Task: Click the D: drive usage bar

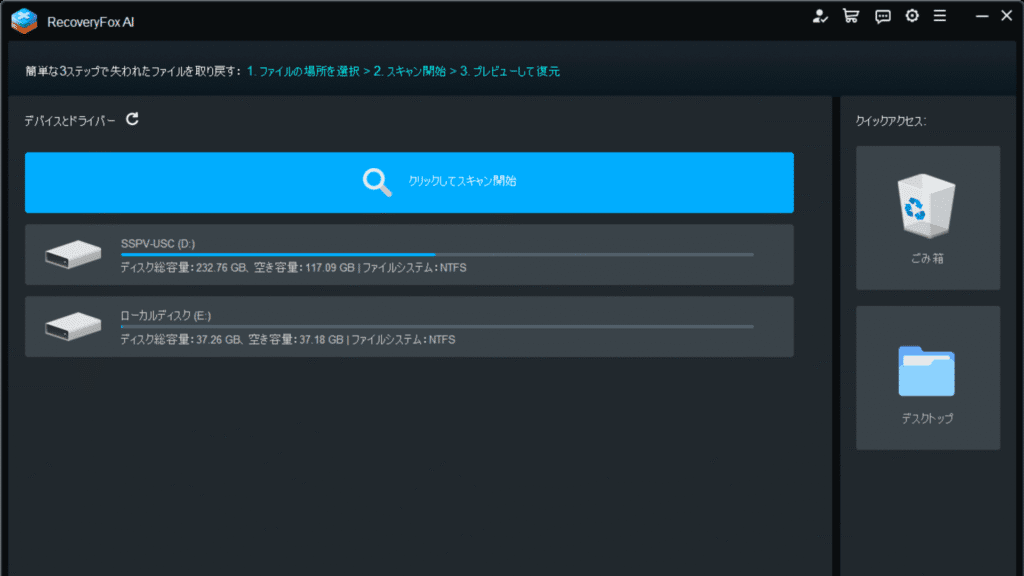Action: point(437,255)
